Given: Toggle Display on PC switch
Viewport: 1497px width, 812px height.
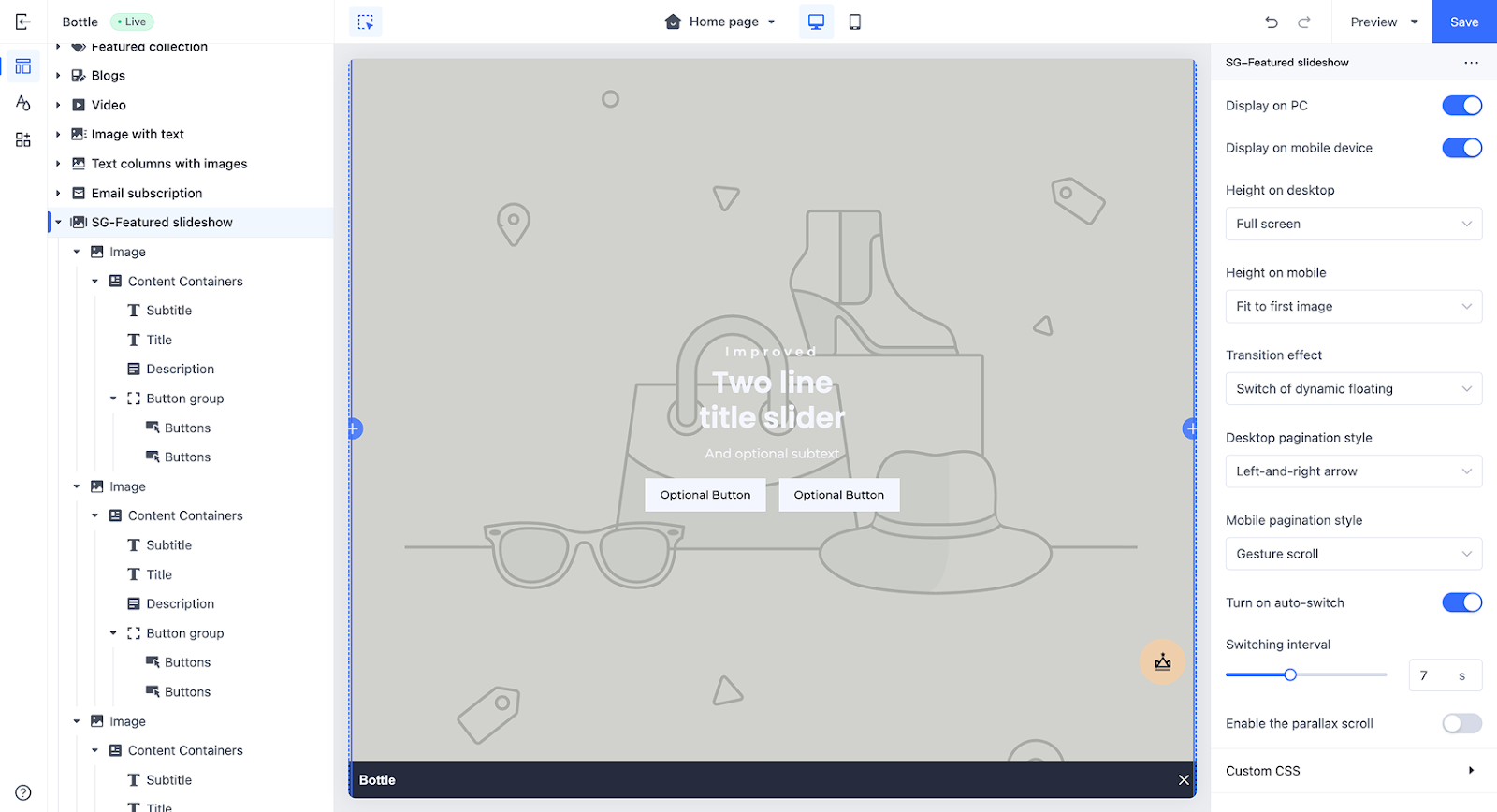Looking at the screenshot, I should [1461, 106].
